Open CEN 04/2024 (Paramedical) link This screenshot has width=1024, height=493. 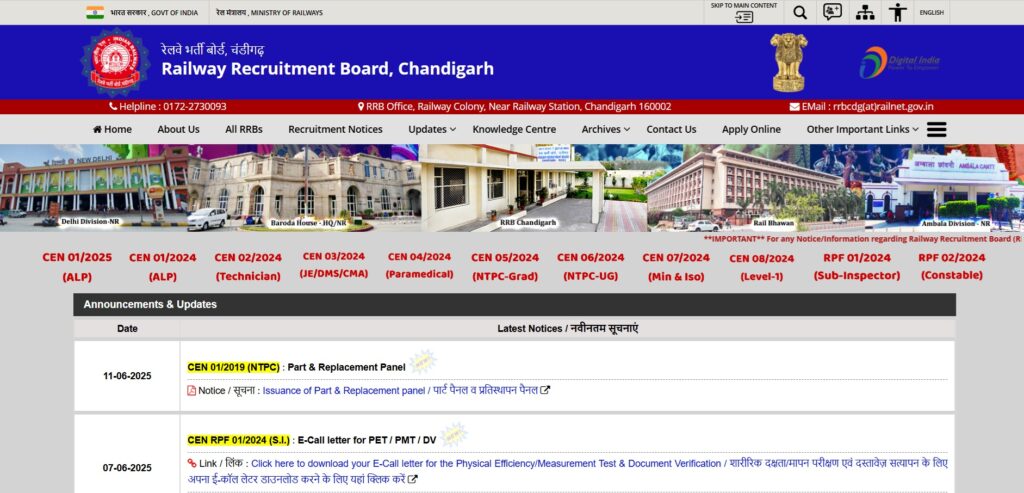pos(419,266)
